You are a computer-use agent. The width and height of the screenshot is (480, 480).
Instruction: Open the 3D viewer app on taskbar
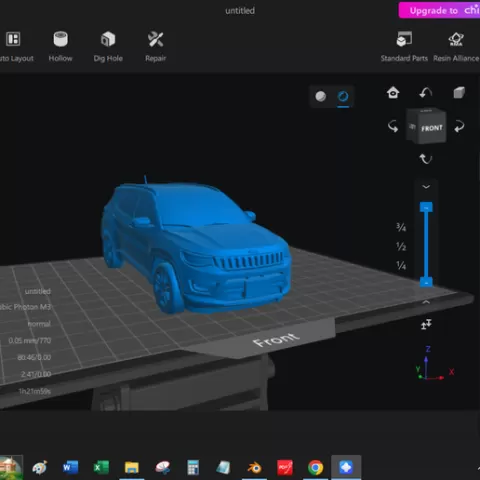click(x=223, y=467)
